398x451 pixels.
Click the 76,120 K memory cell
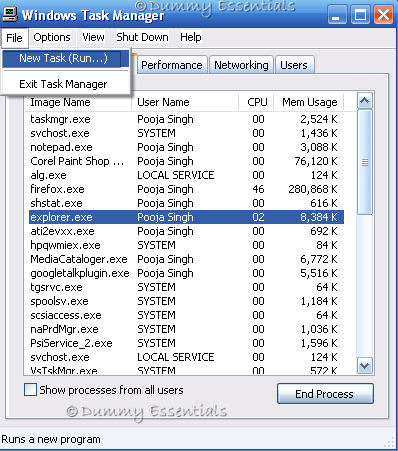click(x=316, y=161)
